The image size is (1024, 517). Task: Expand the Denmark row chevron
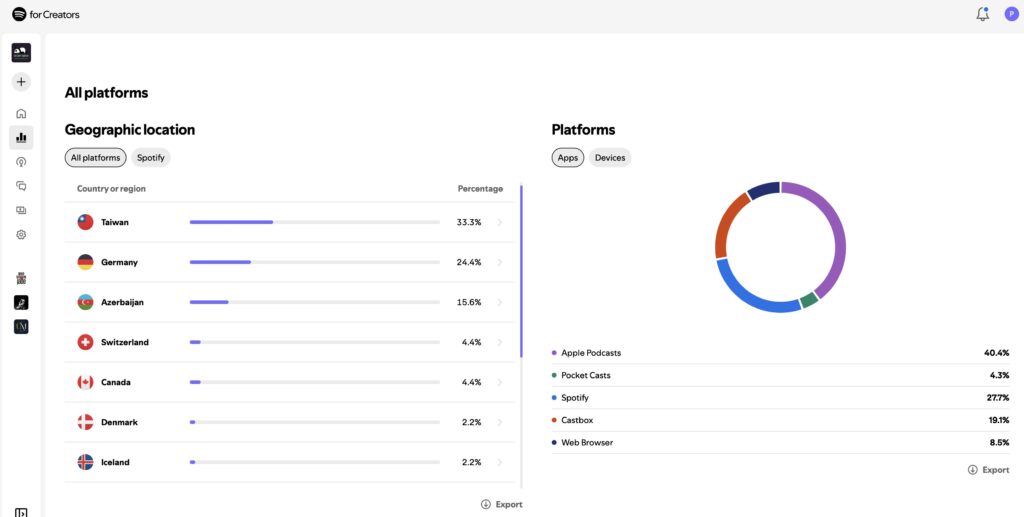click(x=500, y=422)
